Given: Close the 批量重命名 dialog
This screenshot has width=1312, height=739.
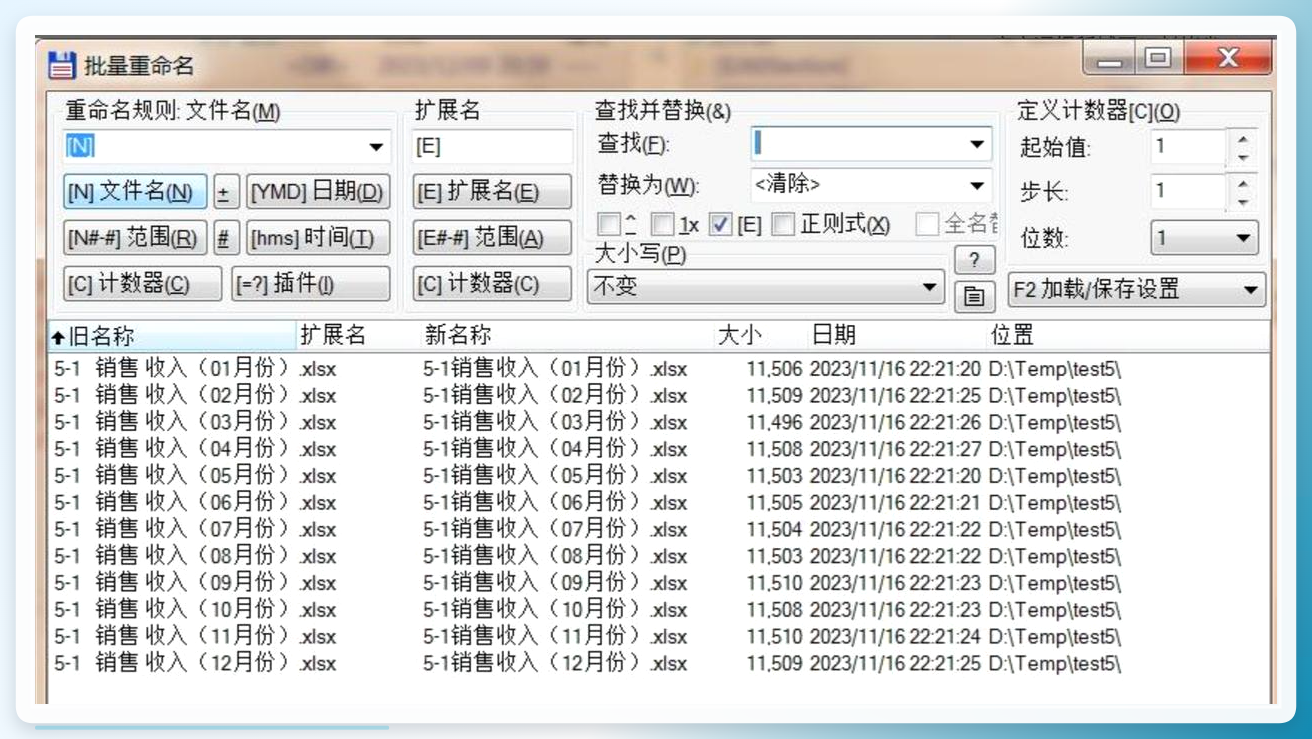Looking at the screenshot, I should point(1229,58).
